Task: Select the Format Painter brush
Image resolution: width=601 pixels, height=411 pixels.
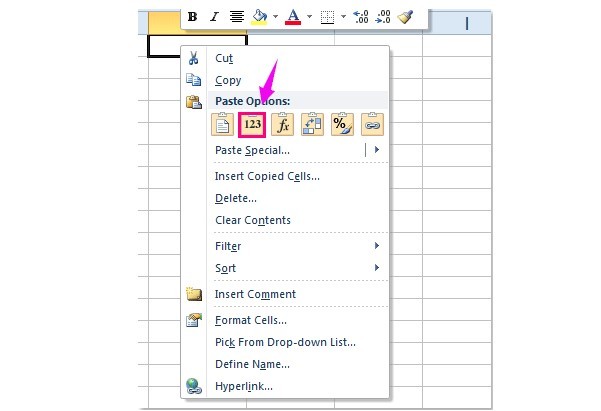Action: 405,17
